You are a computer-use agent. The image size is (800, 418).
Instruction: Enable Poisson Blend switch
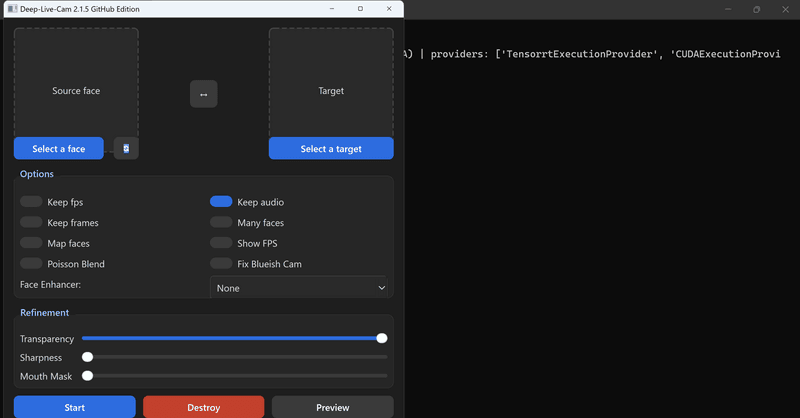pyautogui.click(x=31, y=263)
